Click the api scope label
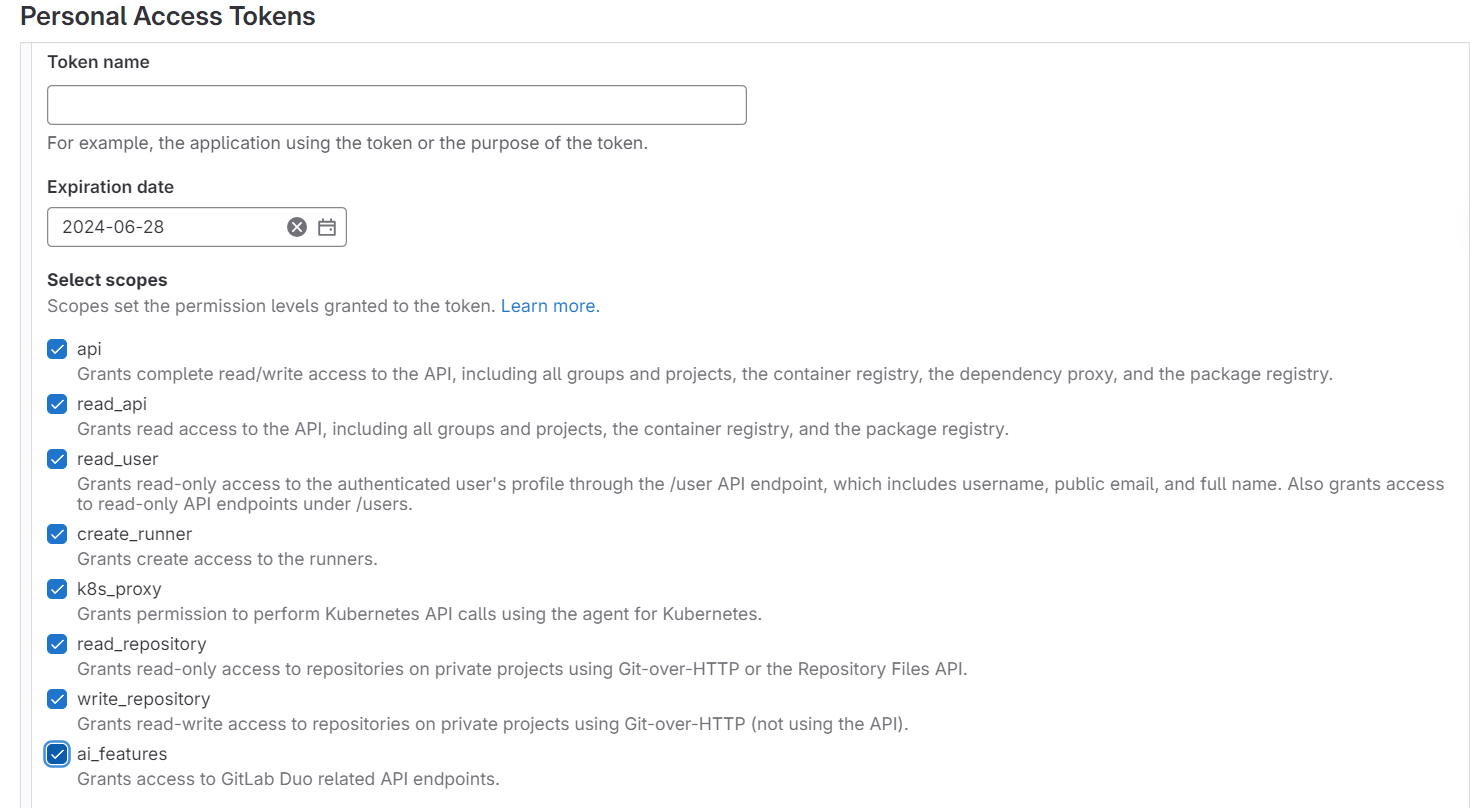The image size is (1470, 808). [x=89, y=349]
